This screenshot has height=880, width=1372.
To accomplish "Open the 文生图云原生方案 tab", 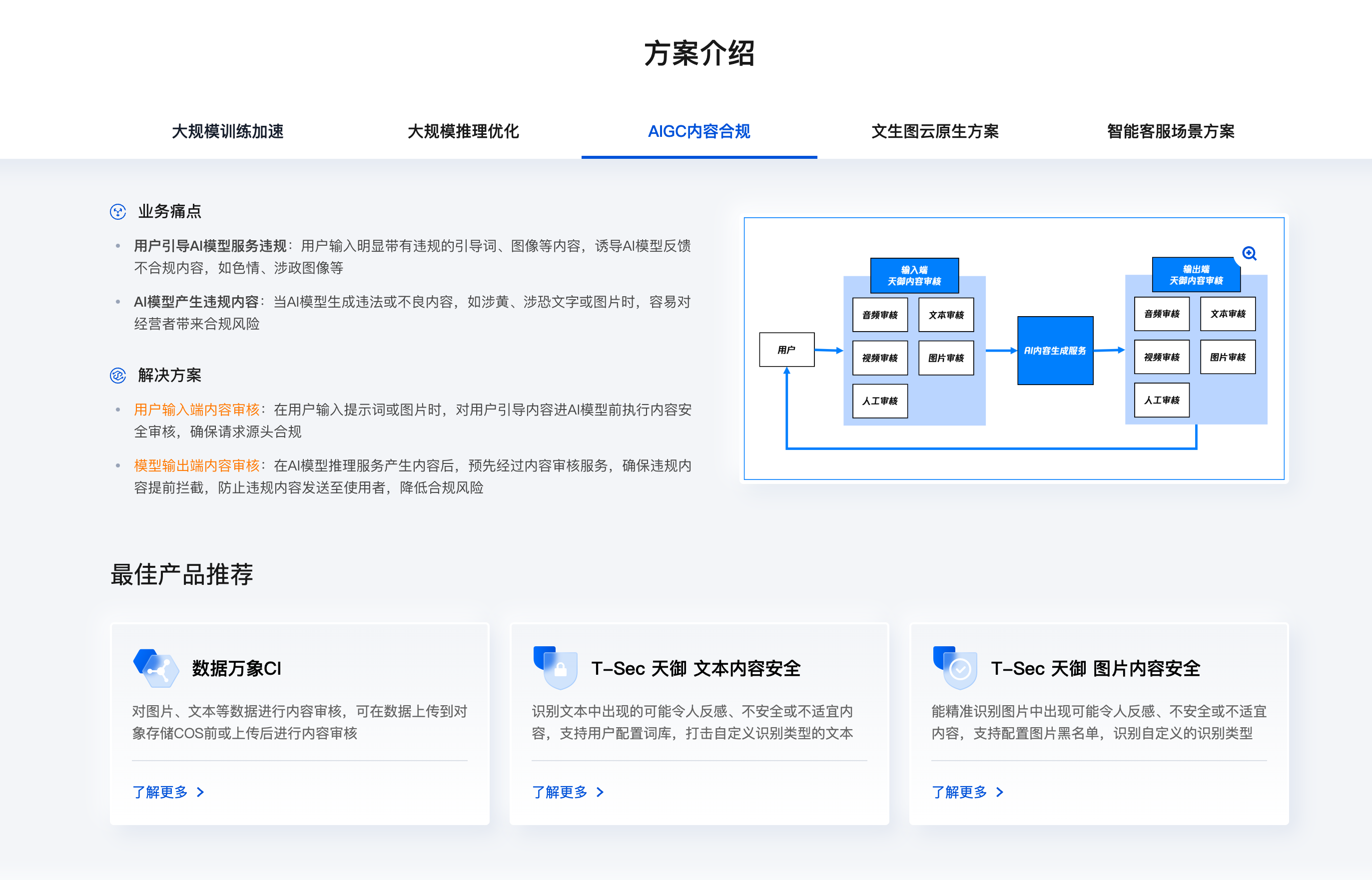I will (935, 131).
